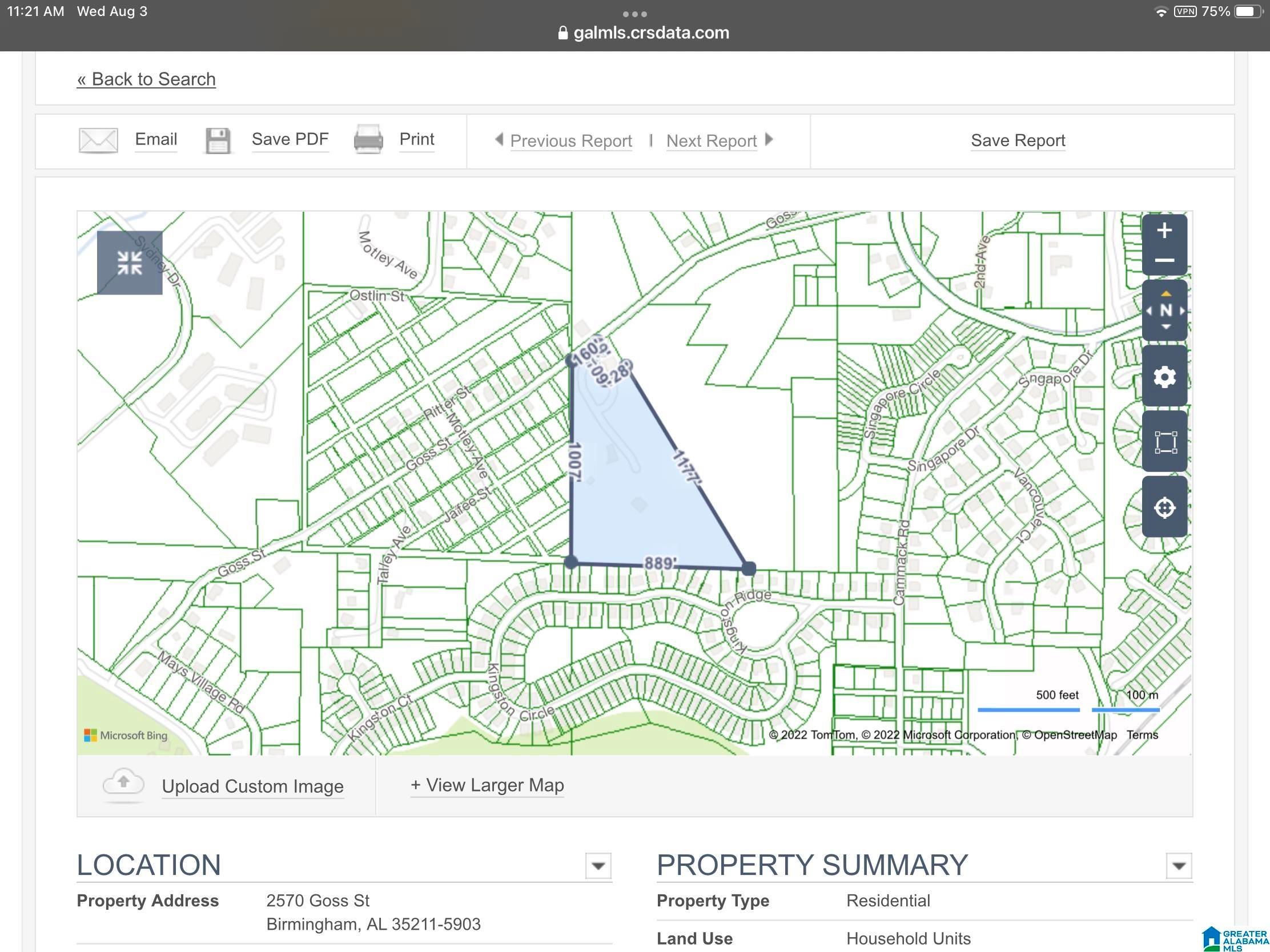
Task: Open map settings gear icon
Action: [1165, 377]
